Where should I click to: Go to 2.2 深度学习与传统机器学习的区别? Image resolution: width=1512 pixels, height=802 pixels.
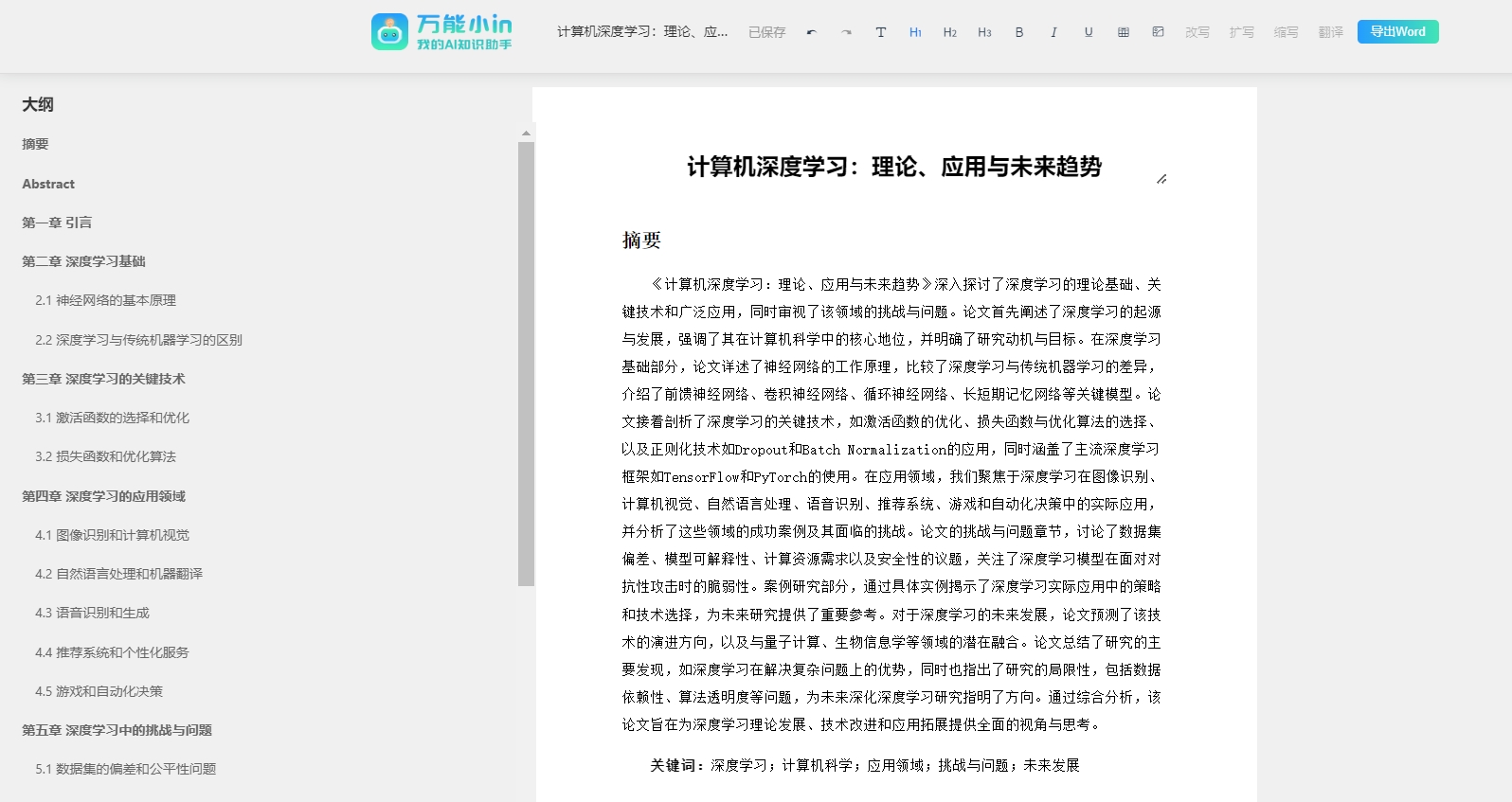pyautogui.click(x=138, y=340)
